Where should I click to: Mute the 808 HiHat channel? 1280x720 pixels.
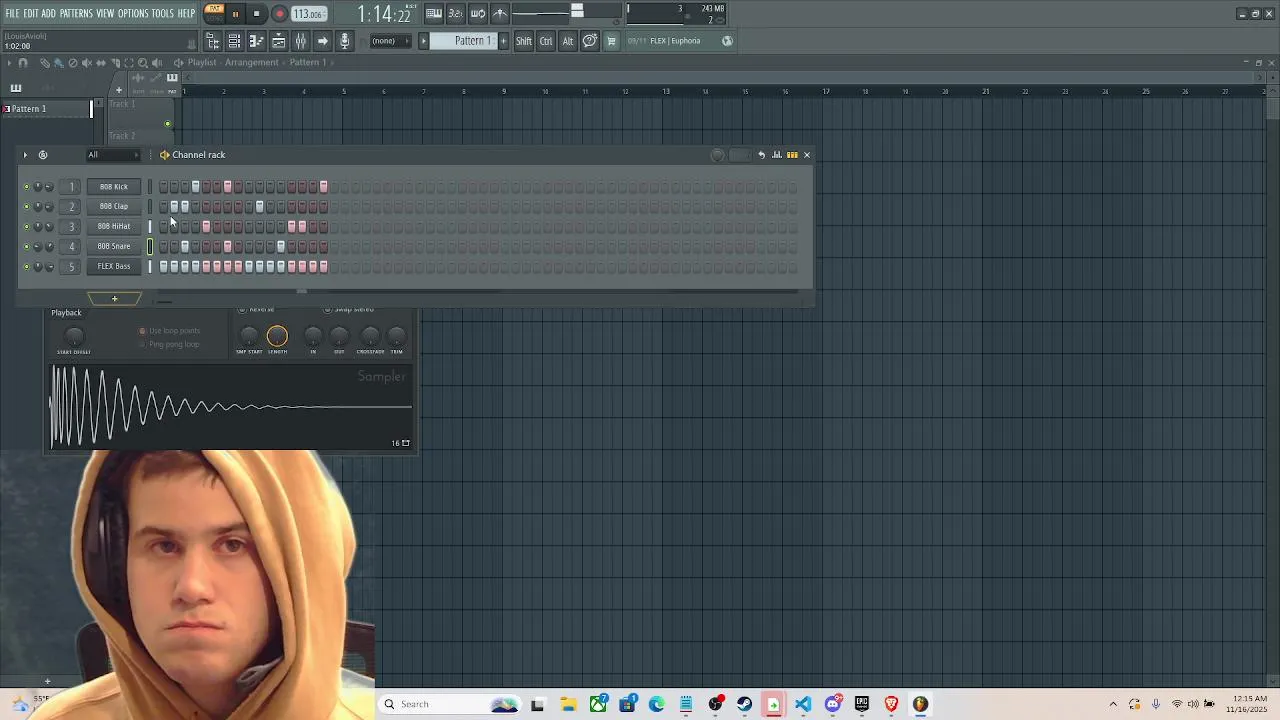[x=27, y=227]
